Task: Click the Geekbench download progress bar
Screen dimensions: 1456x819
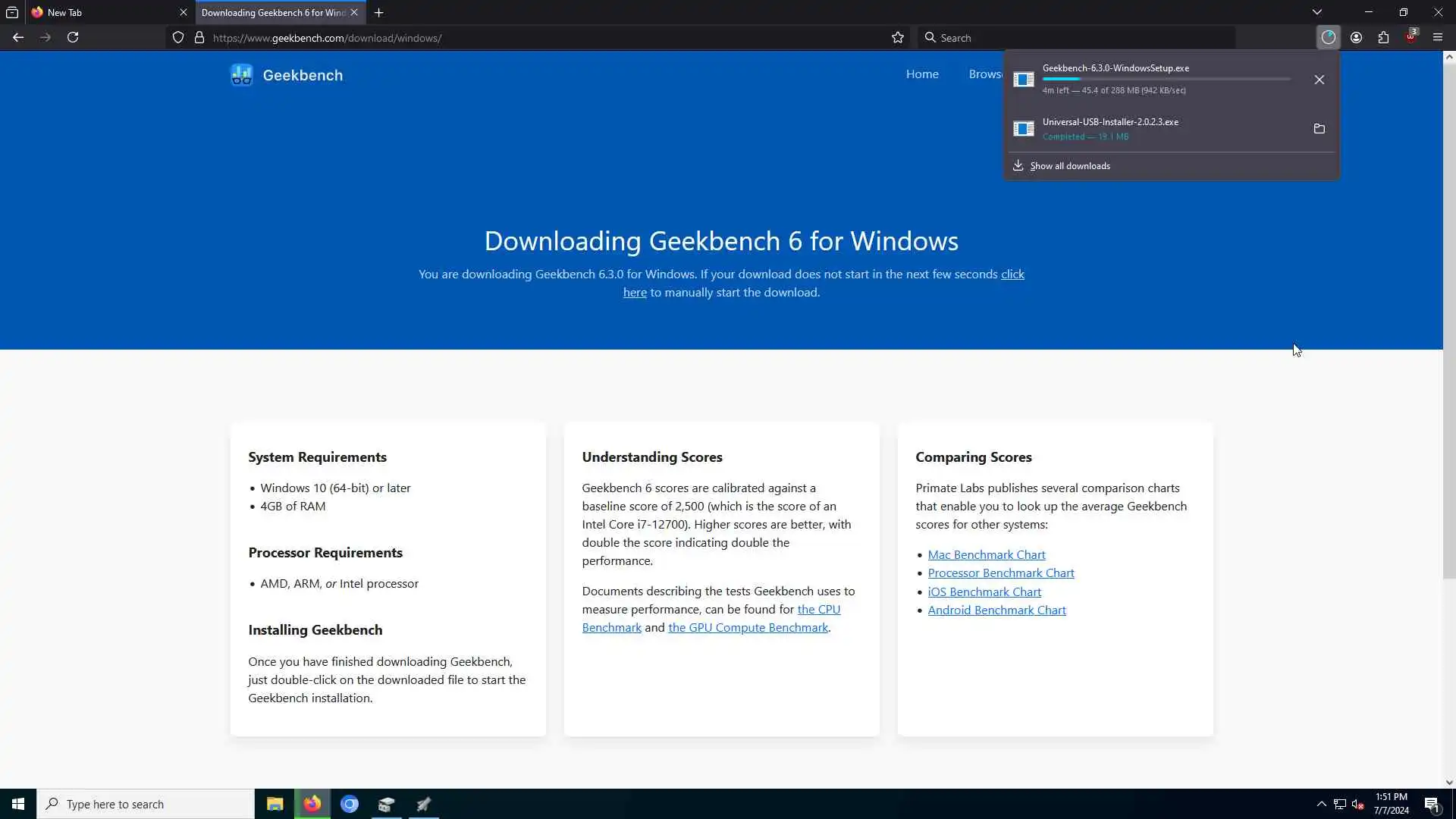Action: 1166,79
